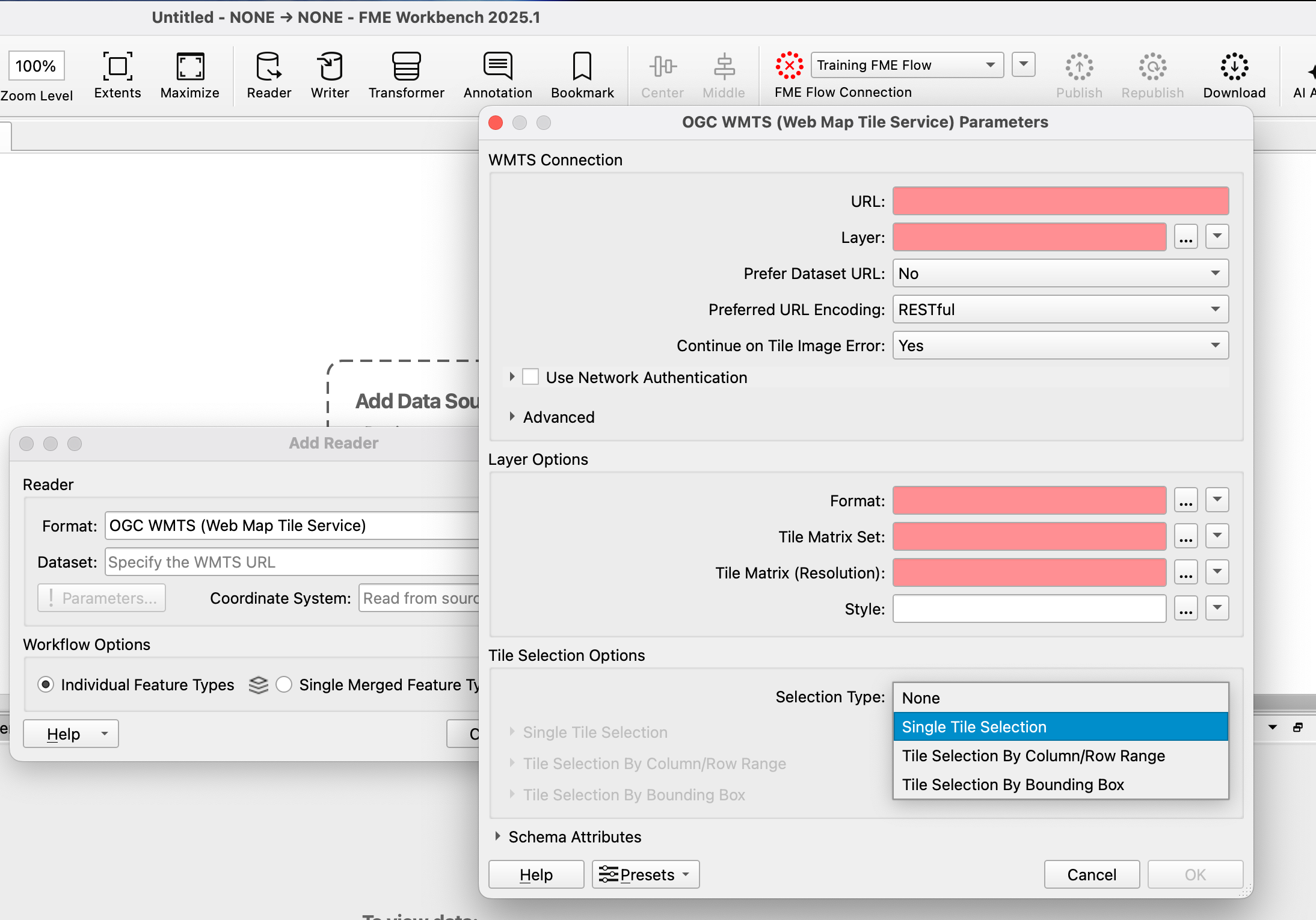1316x920 pixels.
Task: Click the Dataset field in Add Reader
Action: (x=292, y=562)
